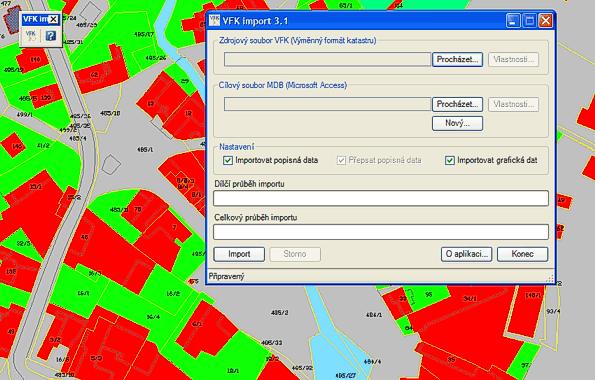Open the help question mark icon
Viewport: 595px width, 380px height.
(x=50, y=36)
